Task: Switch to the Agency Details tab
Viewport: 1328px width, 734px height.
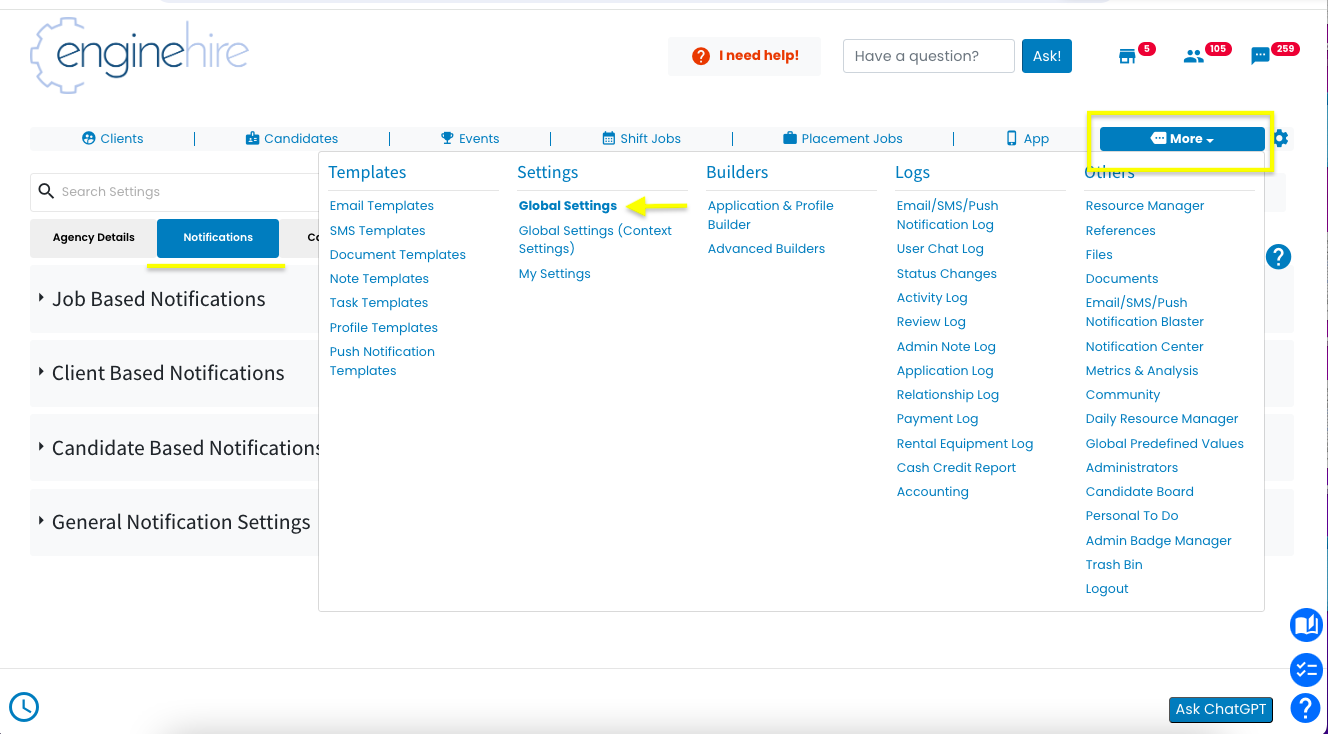Action: tap(92, 238)
